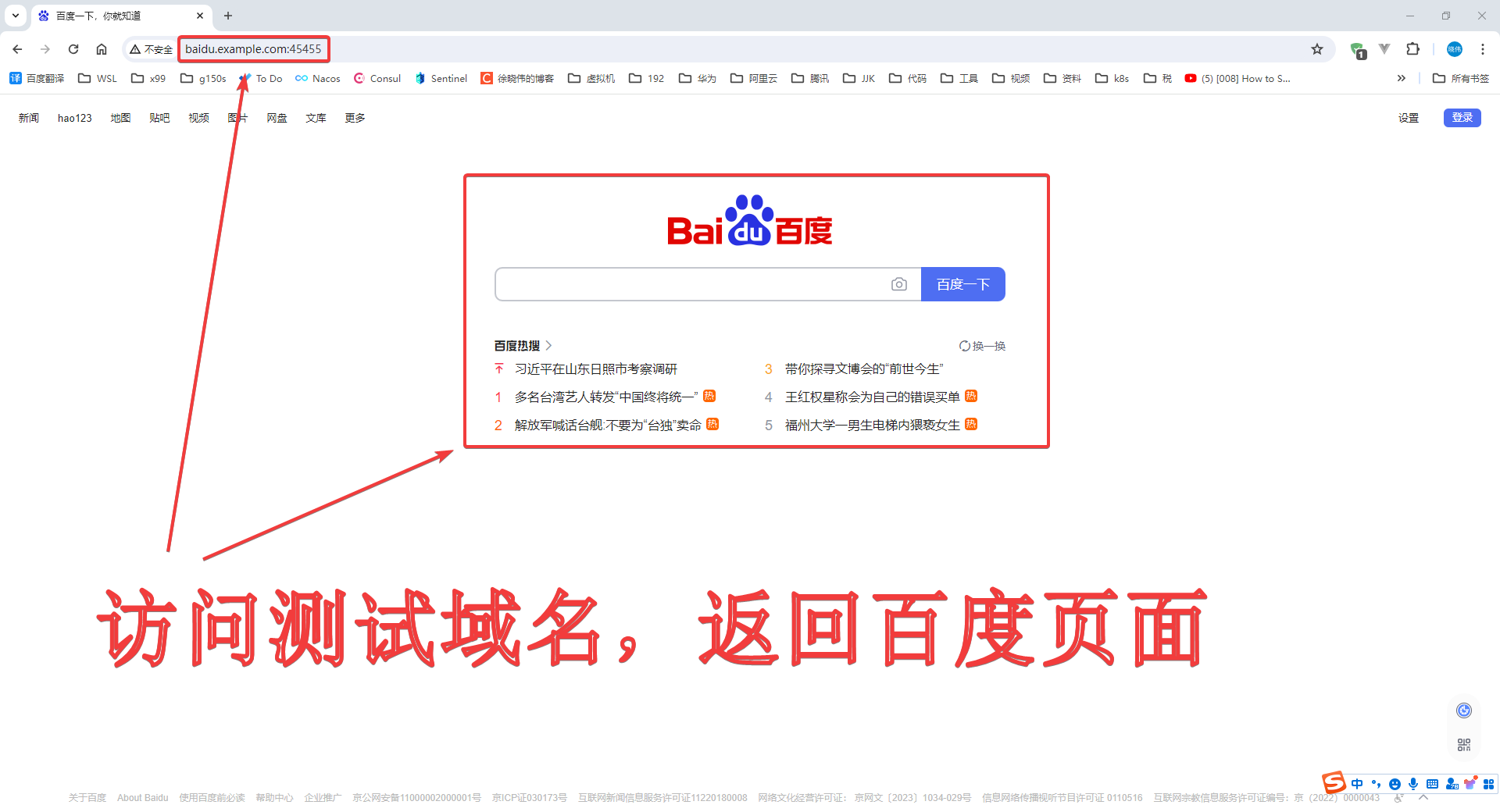Click the green shield extension icon

coord(1358,50)
